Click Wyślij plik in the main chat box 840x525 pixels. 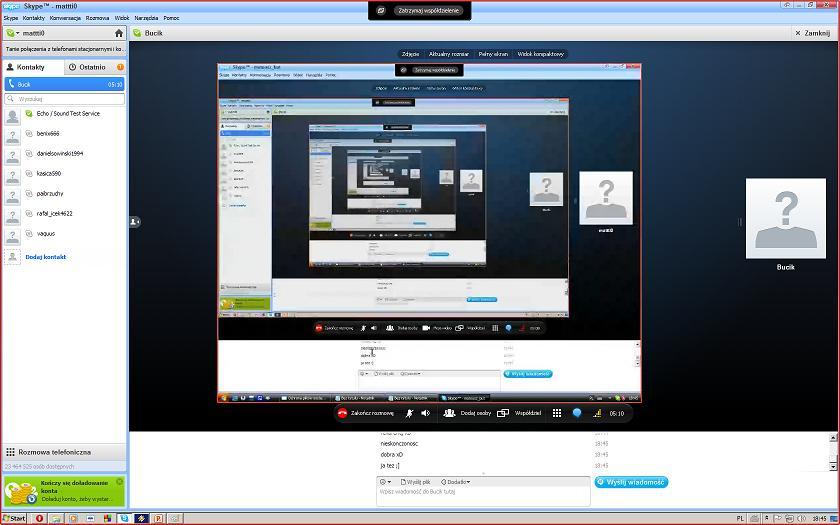[416, 482]
